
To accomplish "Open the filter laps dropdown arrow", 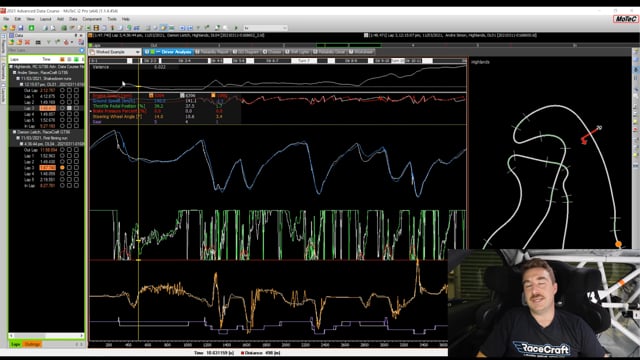I will (82, 51).
